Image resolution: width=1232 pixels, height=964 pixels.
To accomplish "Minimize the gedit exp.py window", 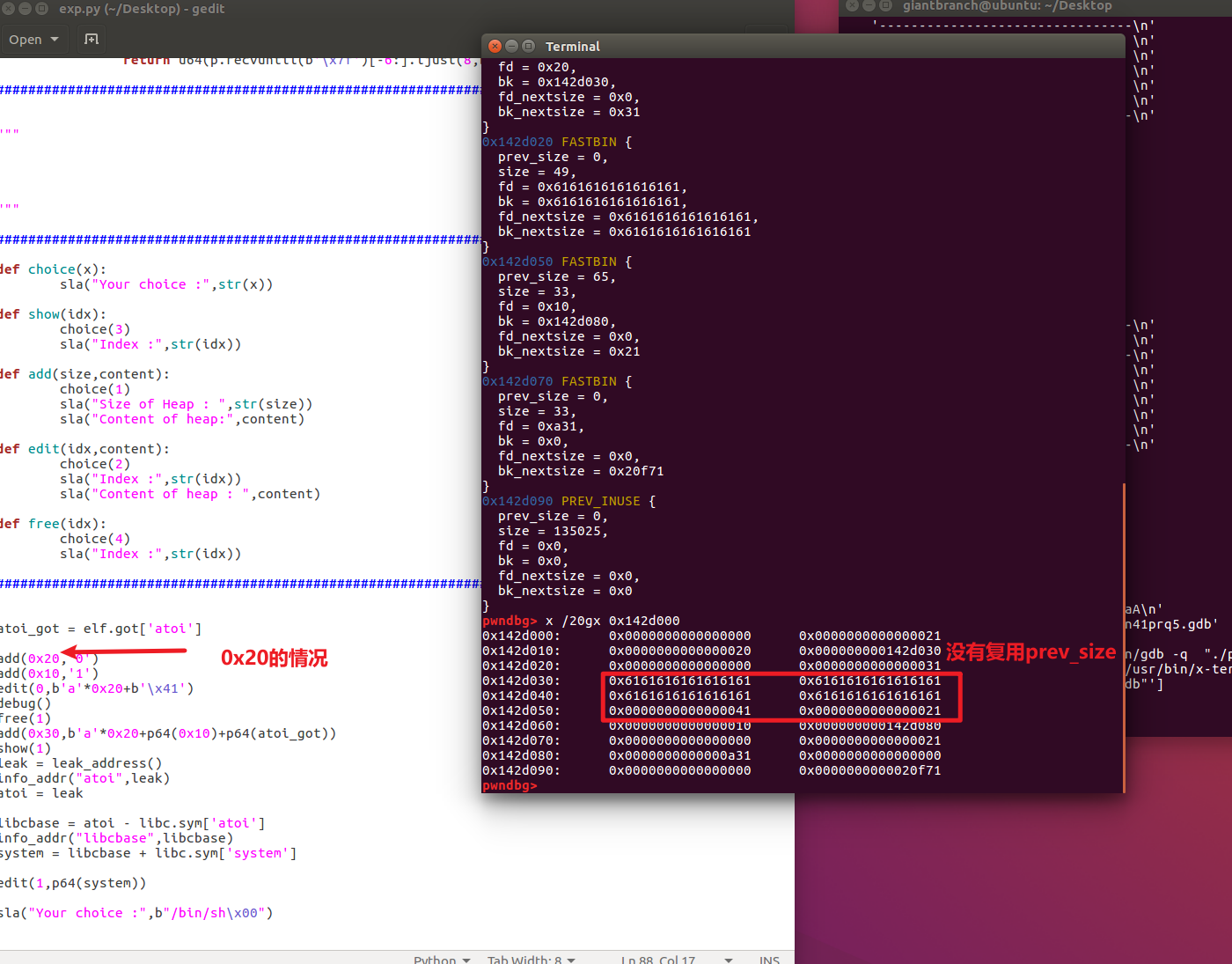I will [x=25, y=8].
